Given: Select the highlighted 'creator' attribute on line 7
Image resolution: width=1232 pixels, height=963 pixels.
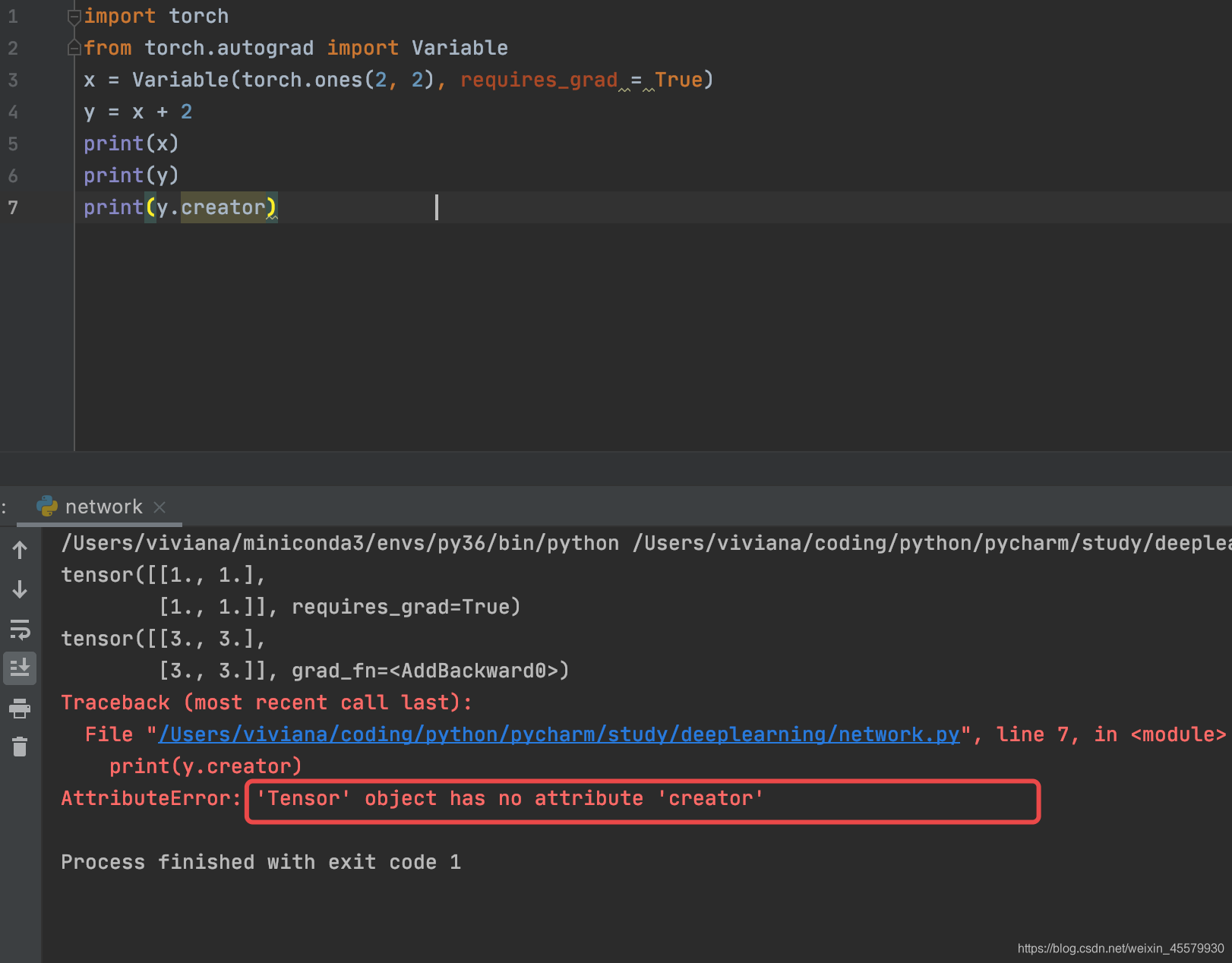Looking at the screenshot, I should click(x=224, y=207).
